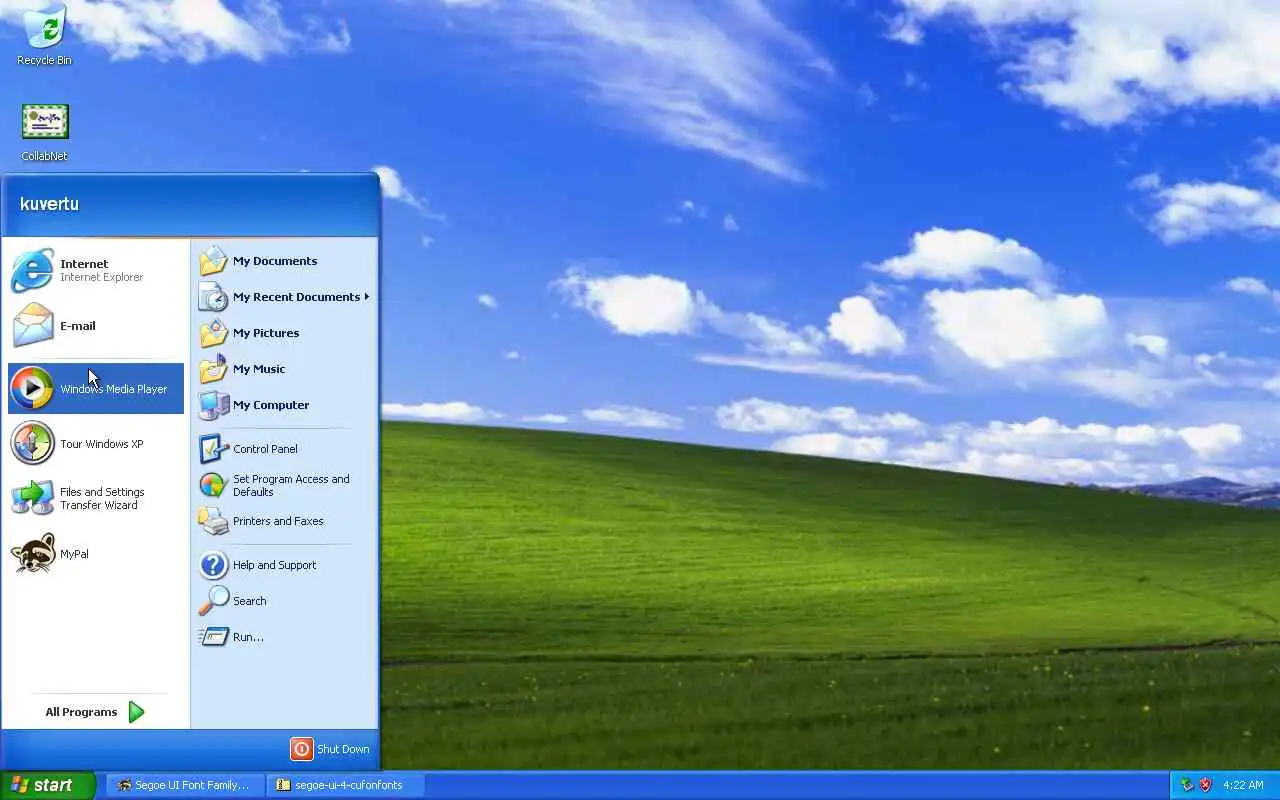1280x800 pixels.
Task: Open the E-mail envelope shortcut
Action: click(x=96, y=326)
